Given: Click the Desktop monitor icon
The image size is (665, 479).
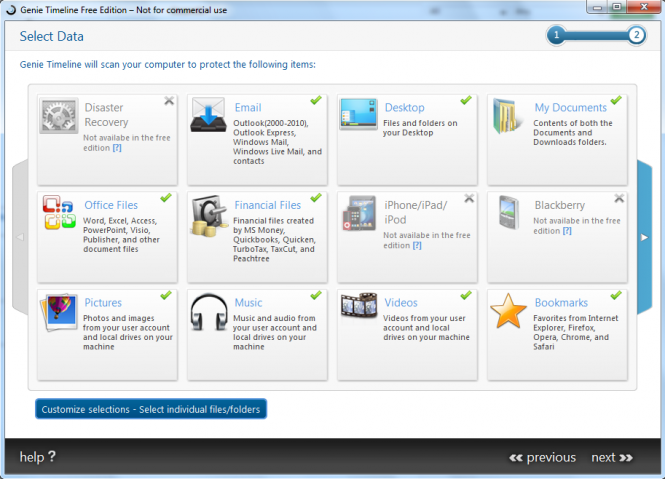Looking at the screenshot, I should 358,114.
